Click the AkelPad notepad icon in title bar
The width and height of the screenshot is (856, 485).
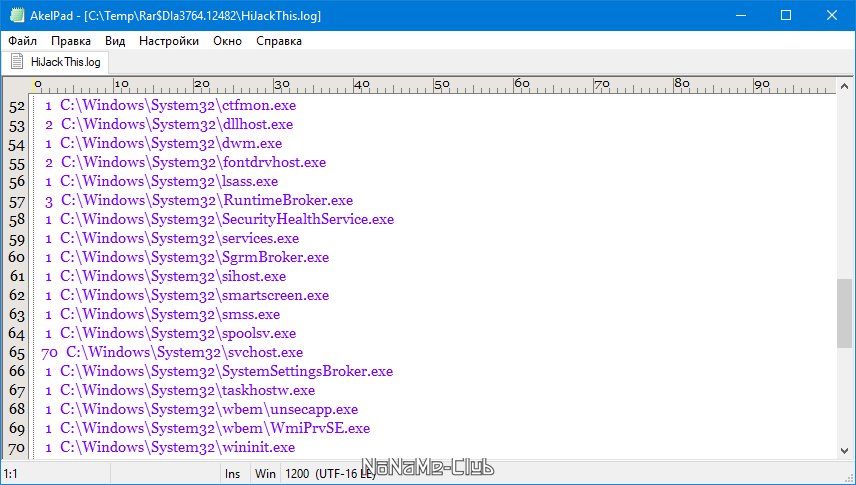pyautogui.click(x=16, y=15)
